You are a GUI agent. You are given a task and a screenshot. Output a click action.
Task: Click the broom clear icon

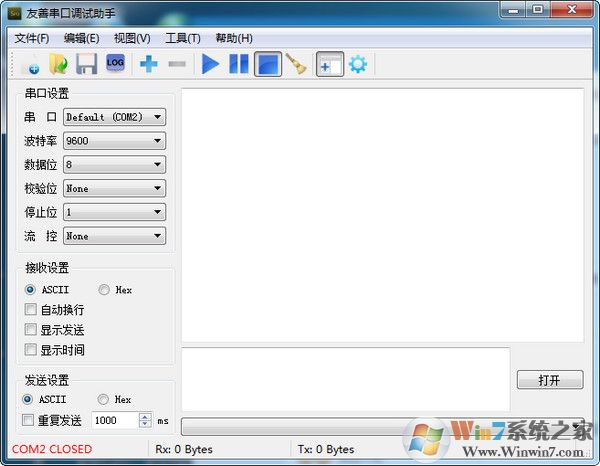tap(295, 65)
